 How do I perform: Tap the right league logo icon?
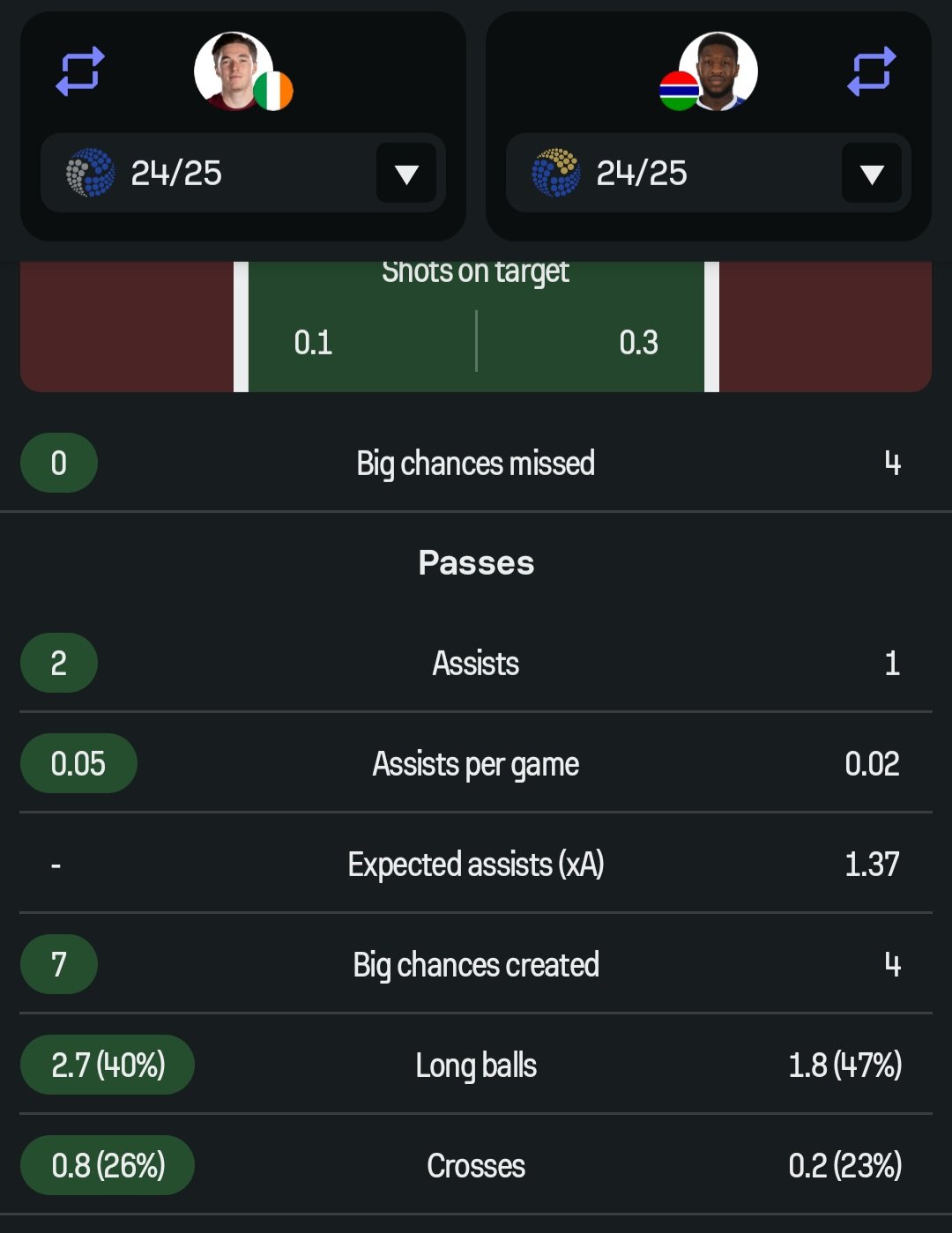[x=556, y=173]
